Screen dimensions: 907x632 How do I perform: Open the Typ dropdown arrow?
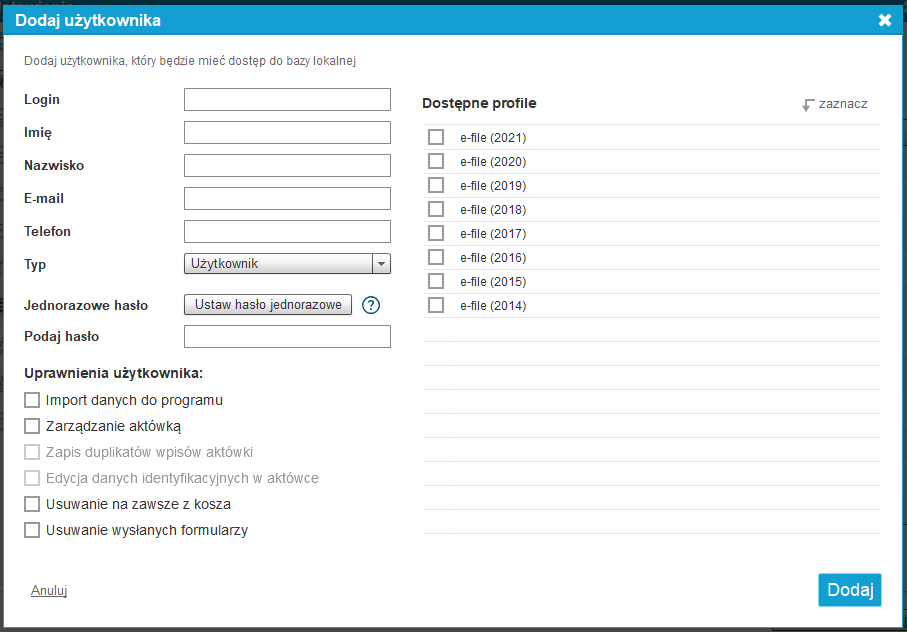[x=381, y=264]
